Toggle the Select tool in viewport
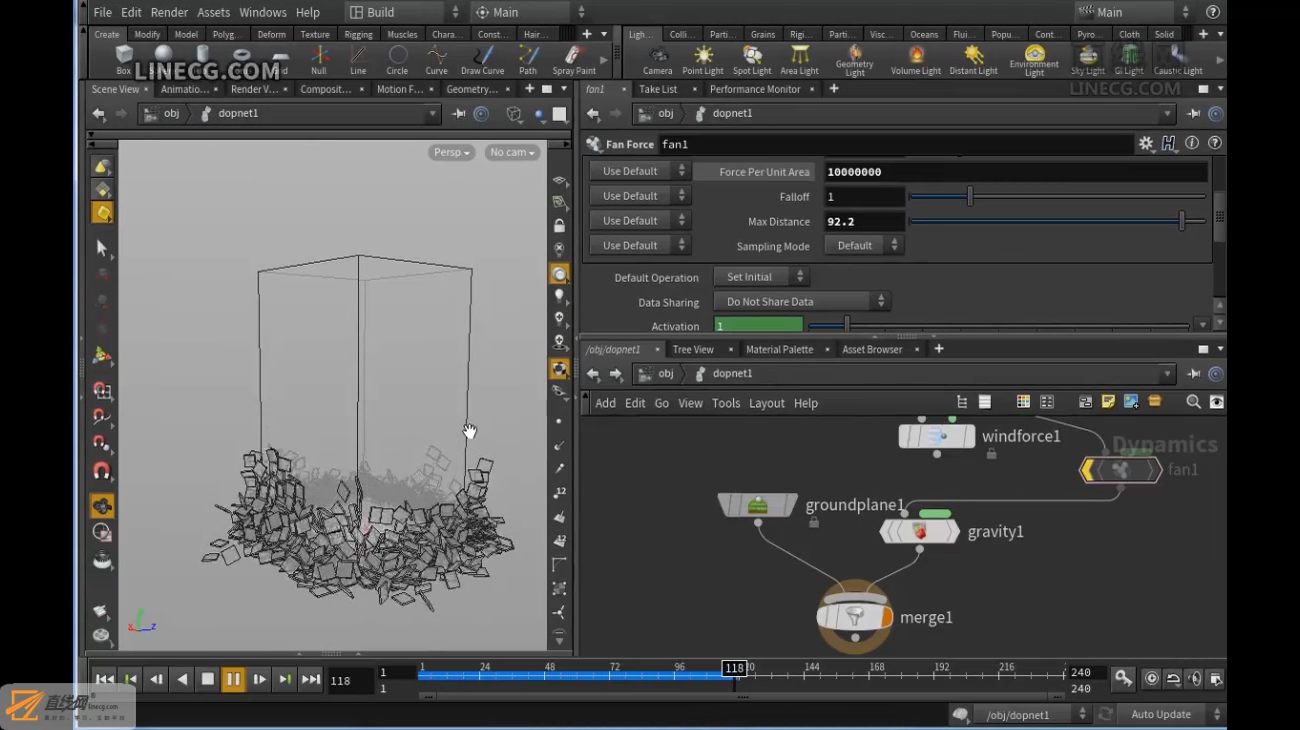 (x=101, y=247)
